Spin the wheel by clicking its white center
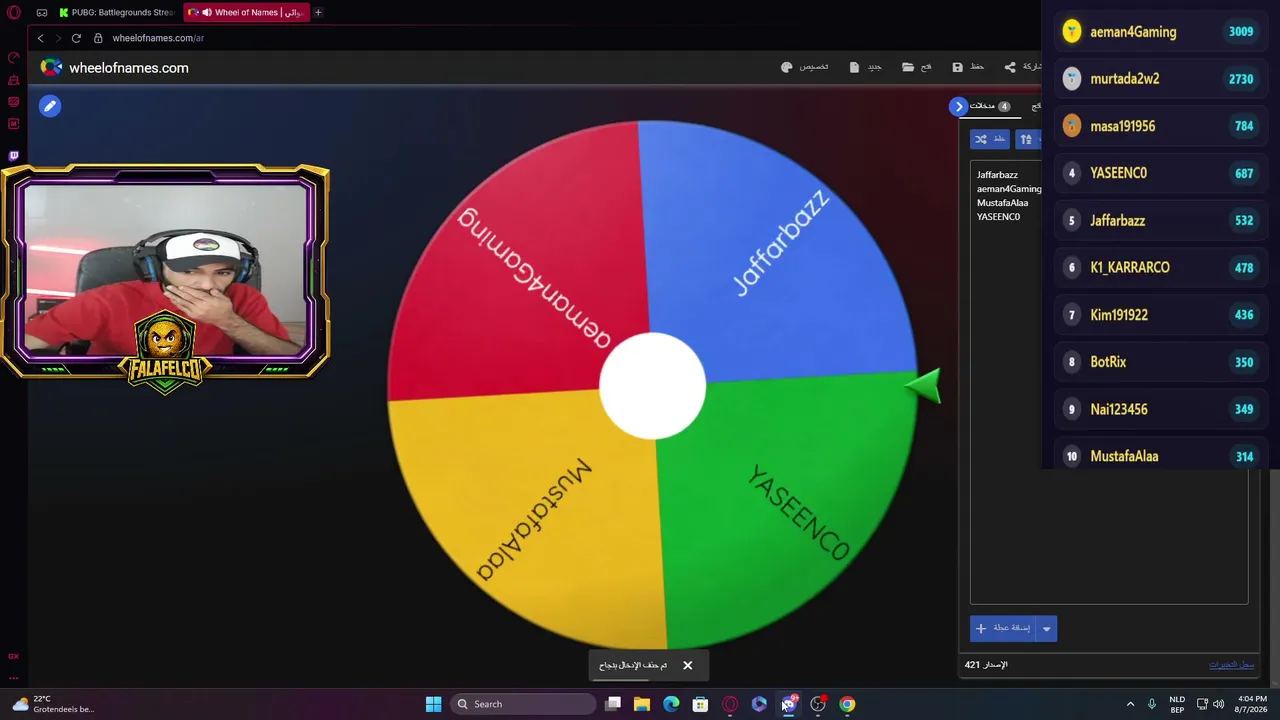The image size is (1280, 720). [x=652, y=386]
